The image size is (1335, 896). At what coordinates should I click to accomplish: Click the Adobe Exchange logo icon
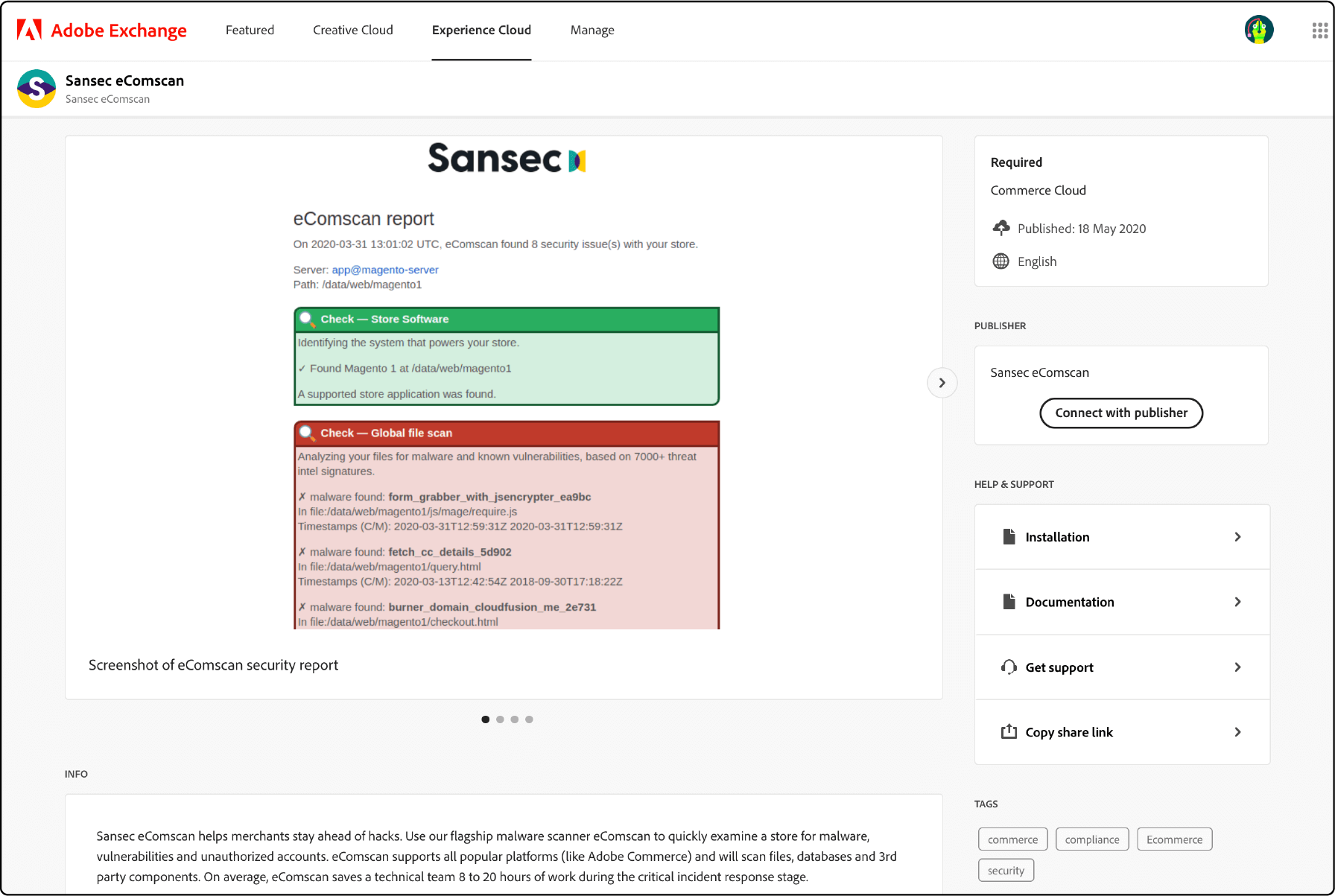tap(29, 30)
